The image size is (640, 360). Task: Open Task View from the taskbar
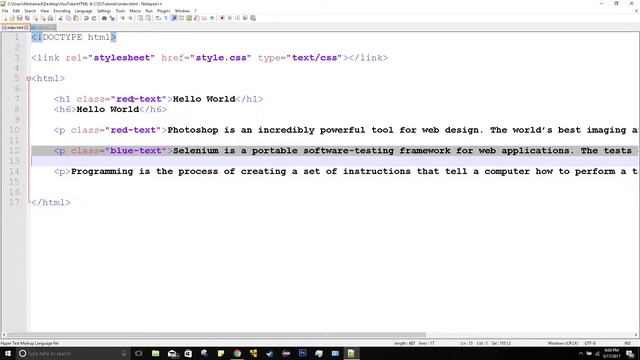(x=139, y=353)
